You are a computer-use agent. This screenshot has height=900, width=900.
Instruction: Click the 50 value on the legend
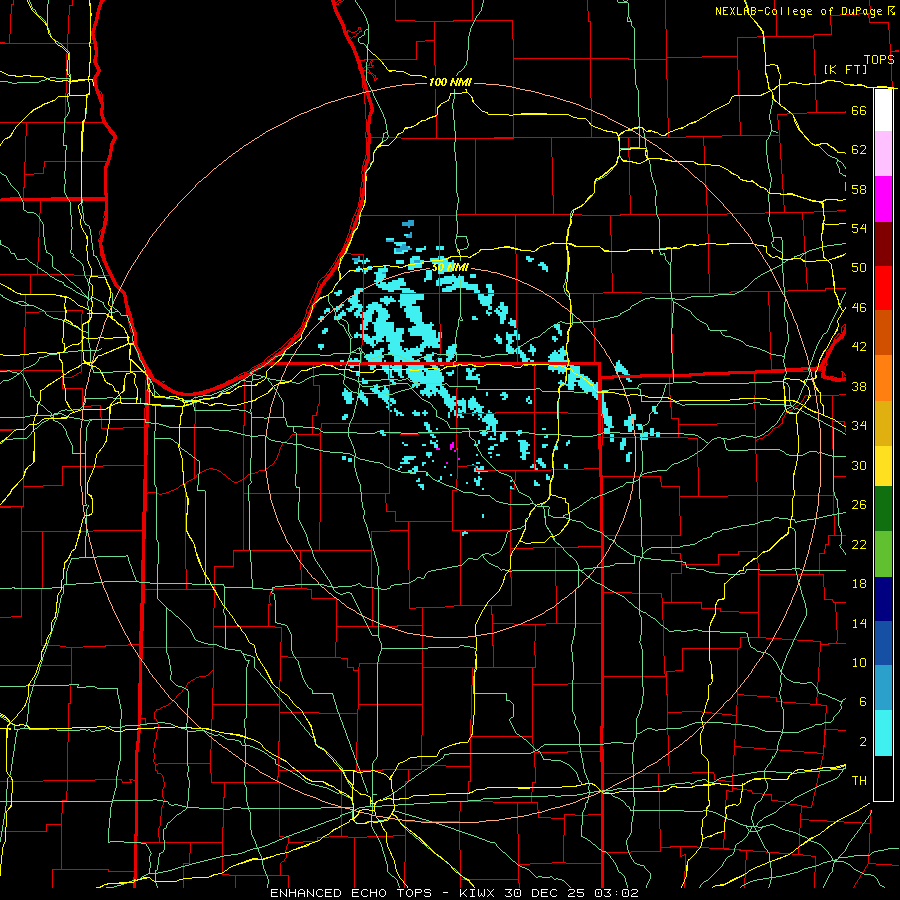point(859,267)
